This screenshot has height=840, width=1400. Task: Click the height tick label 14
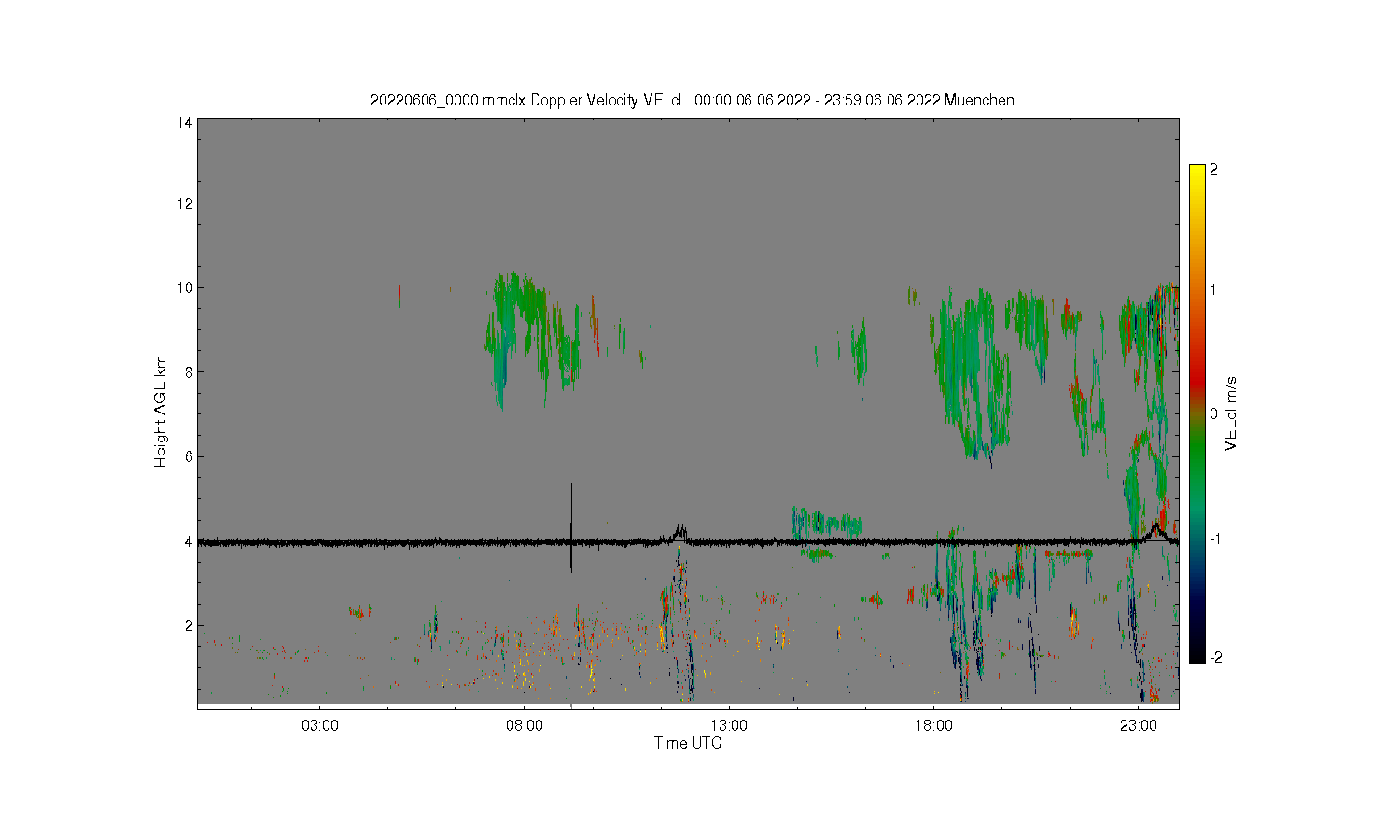pyautogui.click(x=185, y=122)
